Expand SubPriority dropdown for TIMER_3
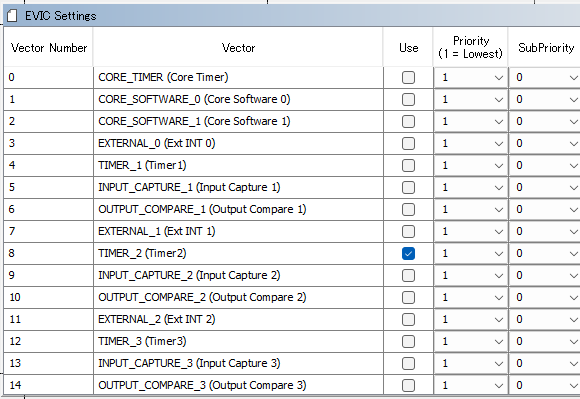Image resolution: width=580 pixels, height=399 pixels. coord(545,341)
